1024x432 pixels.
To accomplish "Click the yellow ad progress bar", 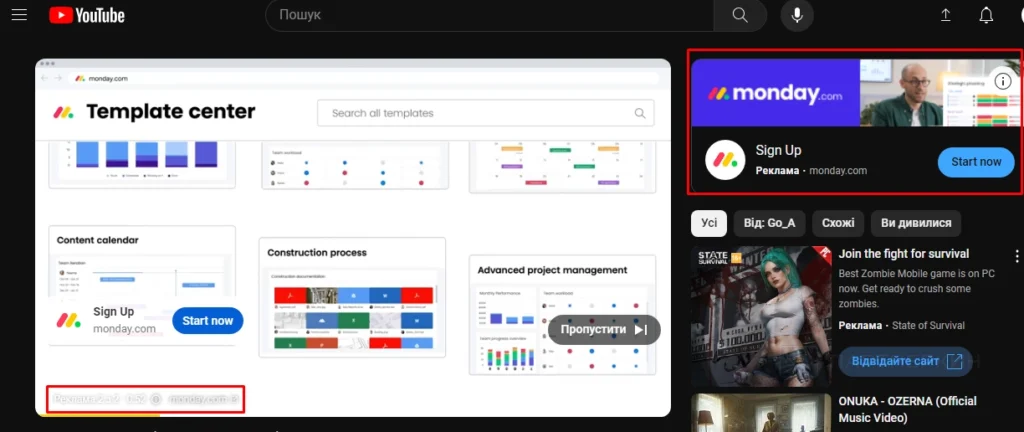I will pyautogui.click(x=98, y=414).
